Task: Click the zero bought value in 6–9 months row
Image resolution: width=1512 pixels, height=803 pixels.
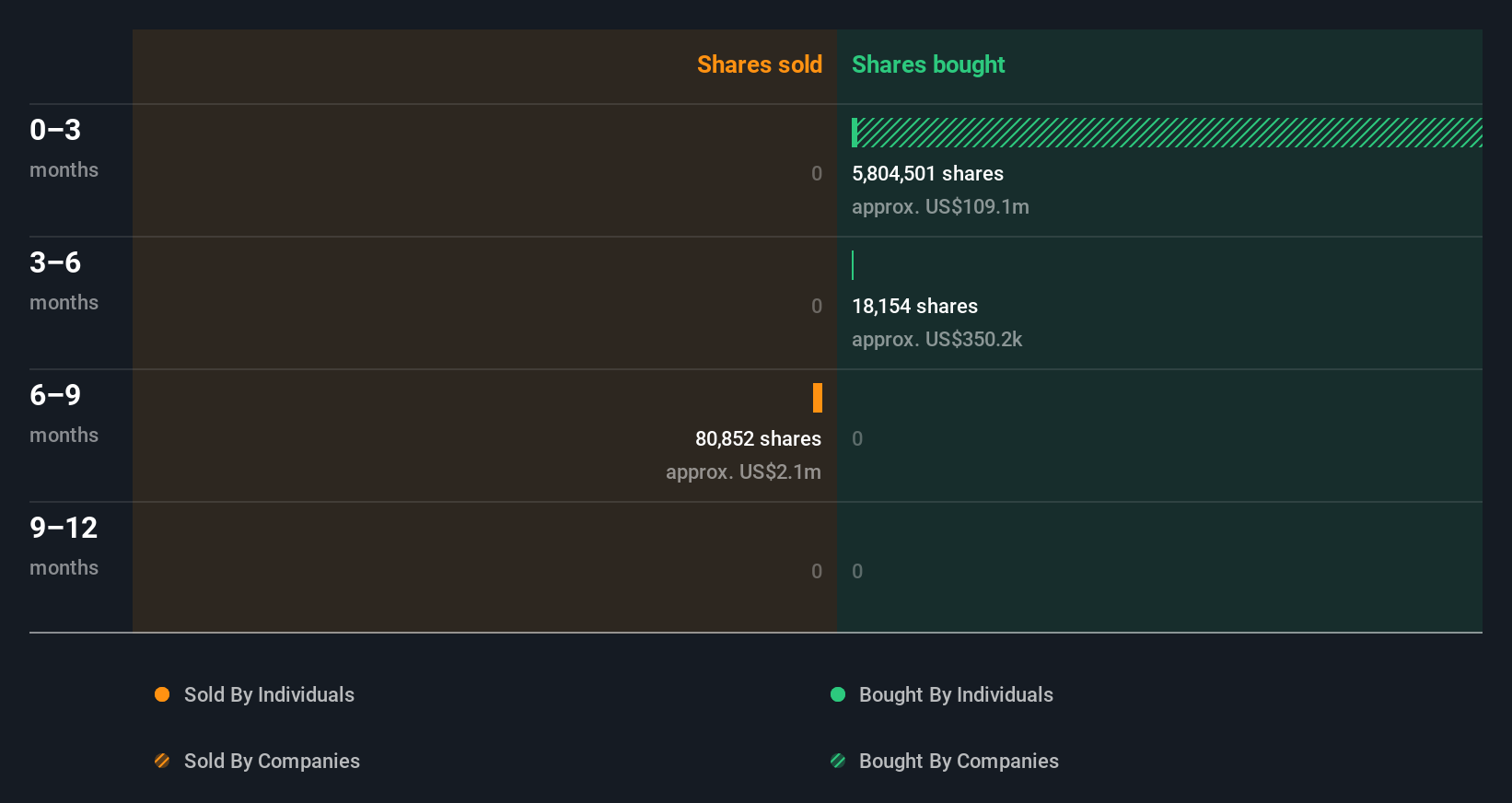Action: (x=857, y=438)
